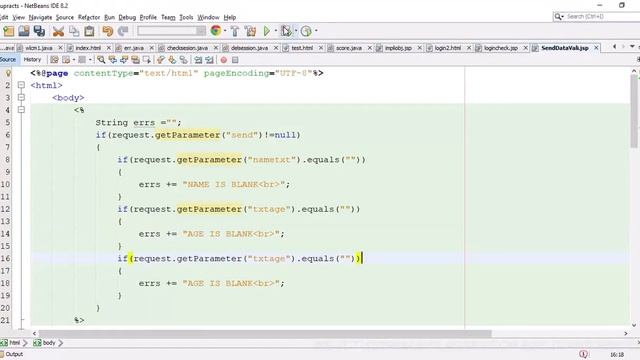
Task: Open the Run Project dropdown arrow
Action: (x=276, y=31)
